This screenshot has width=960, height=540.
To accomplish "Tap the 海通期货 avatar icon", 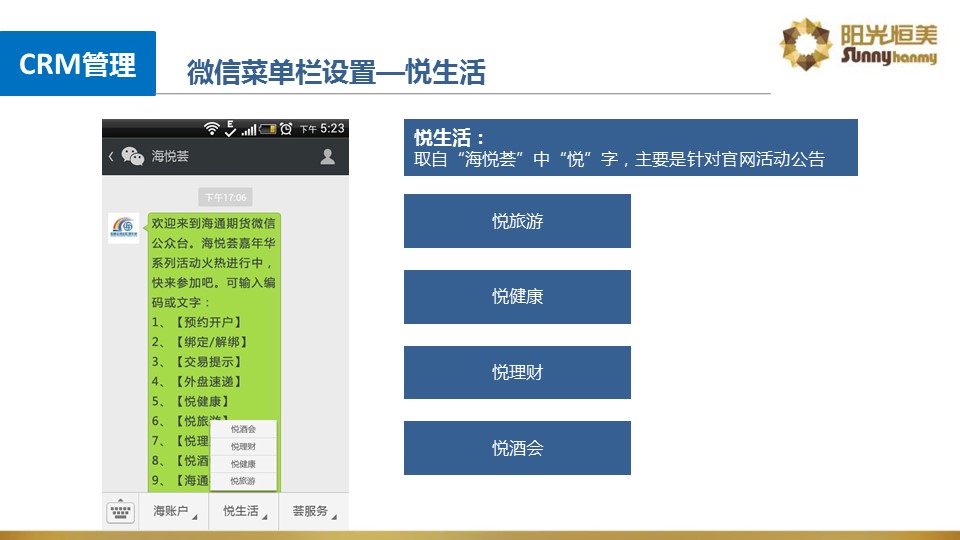I will pyautogui.click(x=124, y=228).
